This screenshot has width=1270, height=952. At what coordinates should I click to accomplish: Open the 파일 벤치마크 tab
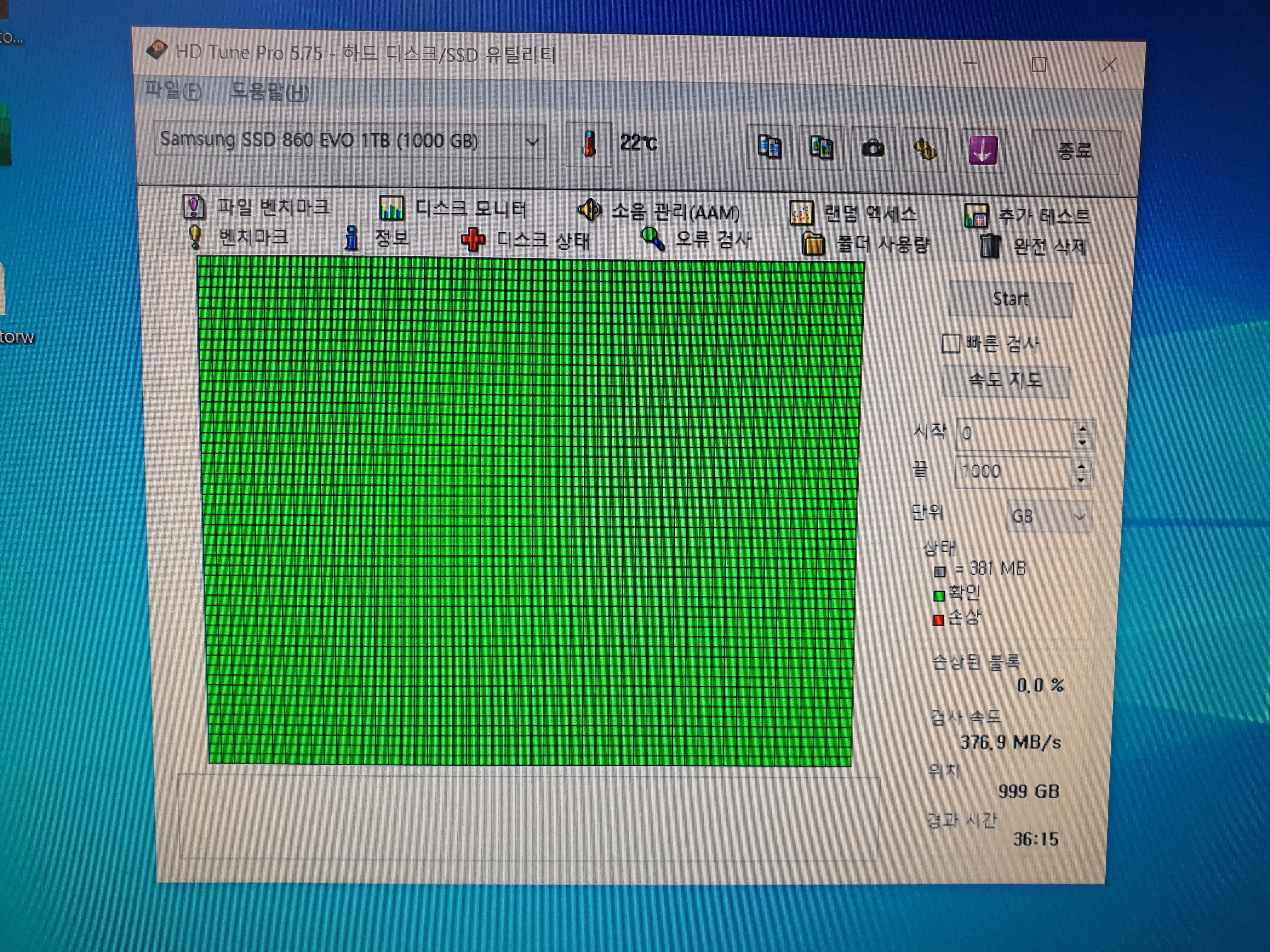click(256, 207)
